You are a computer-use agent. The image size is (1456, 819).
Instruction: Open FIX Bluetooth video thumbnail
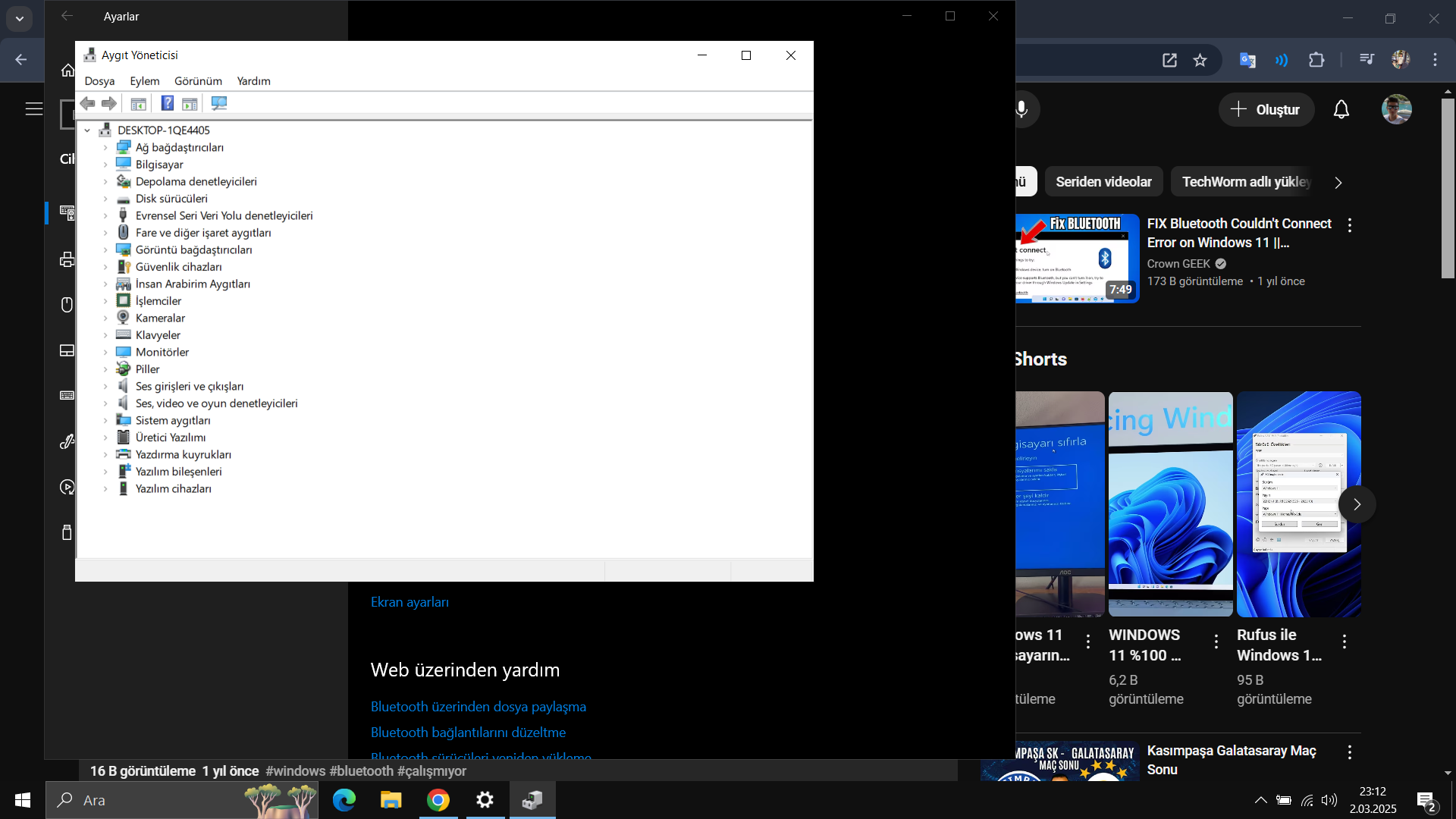click(1077, 259)
